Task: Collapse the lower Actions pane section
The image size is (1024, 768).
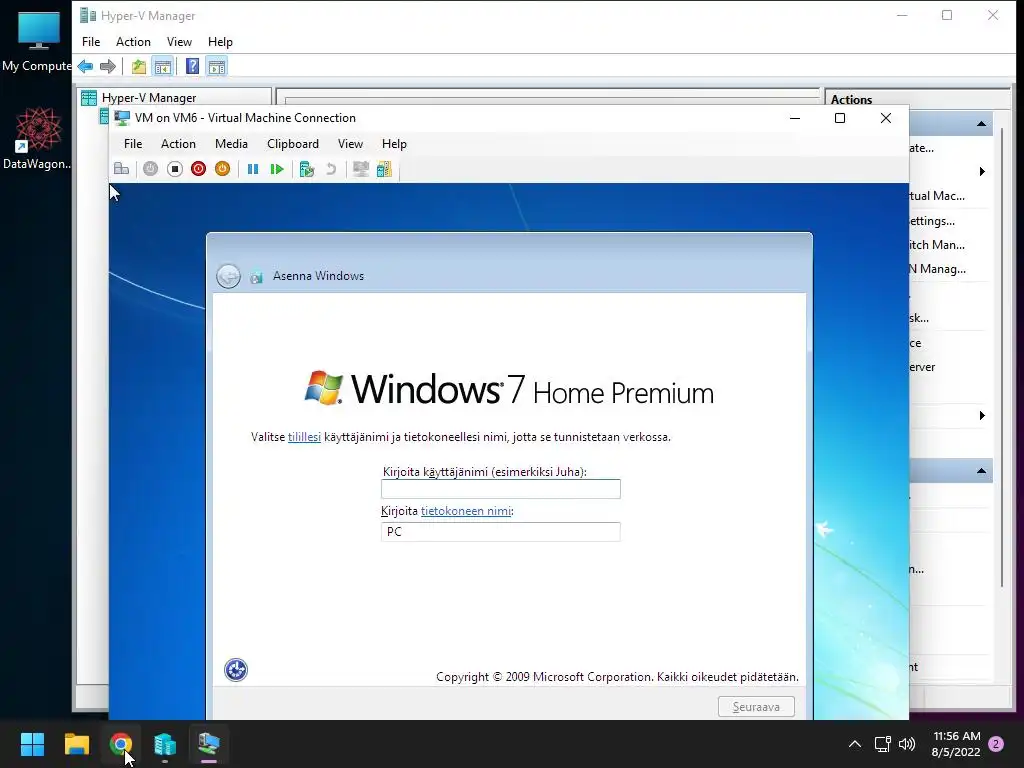Action: (981, 471)
